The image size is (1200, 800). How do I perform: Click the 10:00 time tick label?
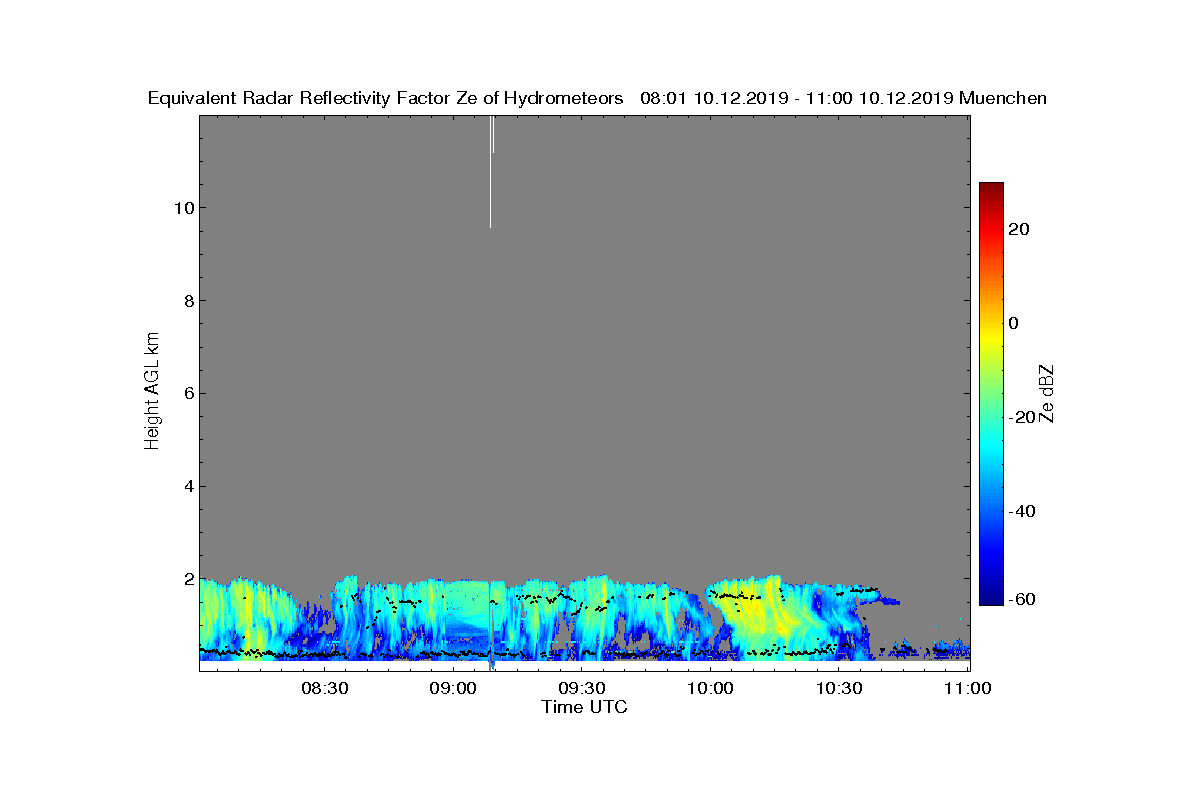coord(711,689)
